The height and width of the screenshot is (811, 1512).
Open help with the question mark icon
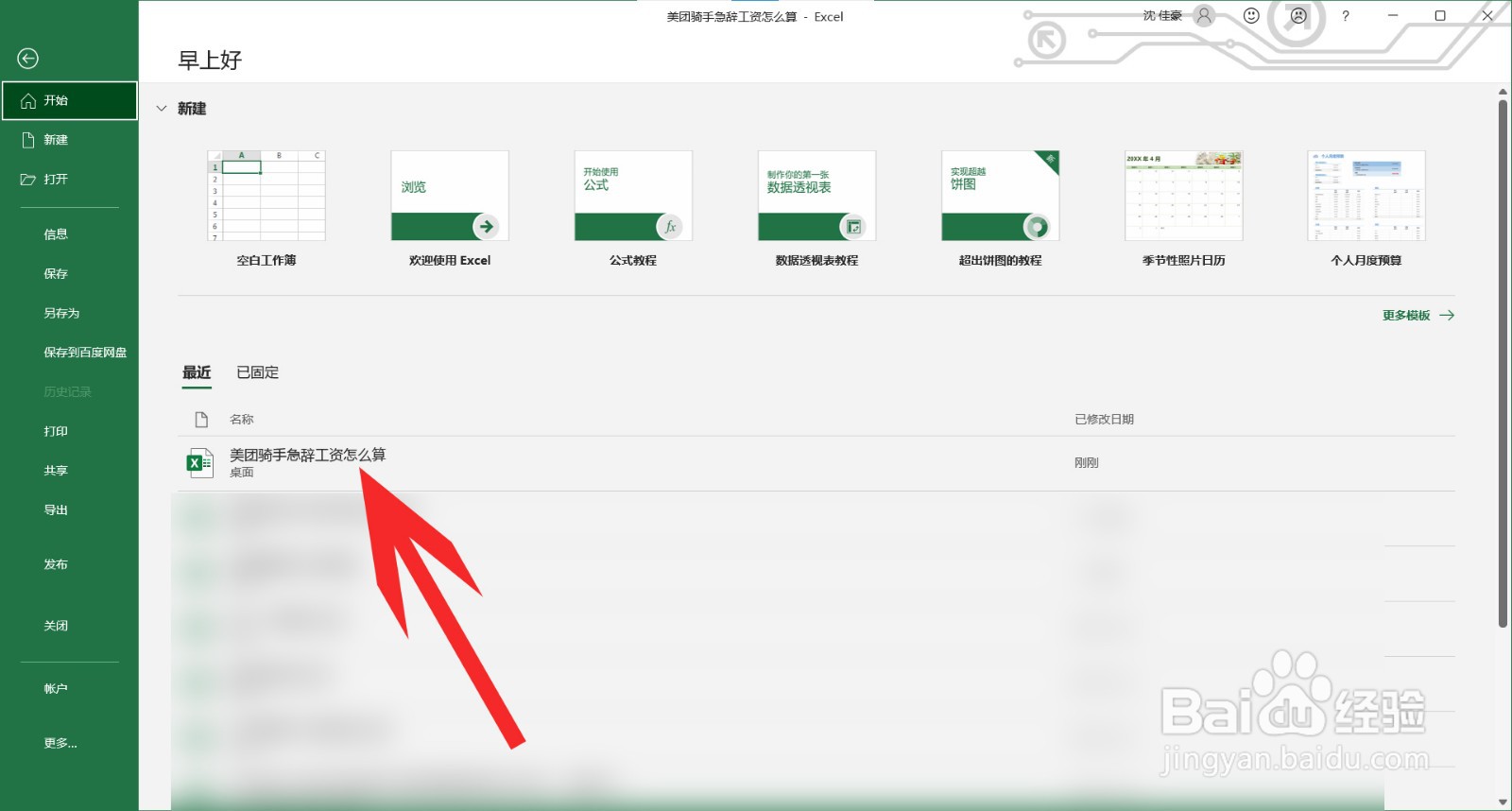1346,16
